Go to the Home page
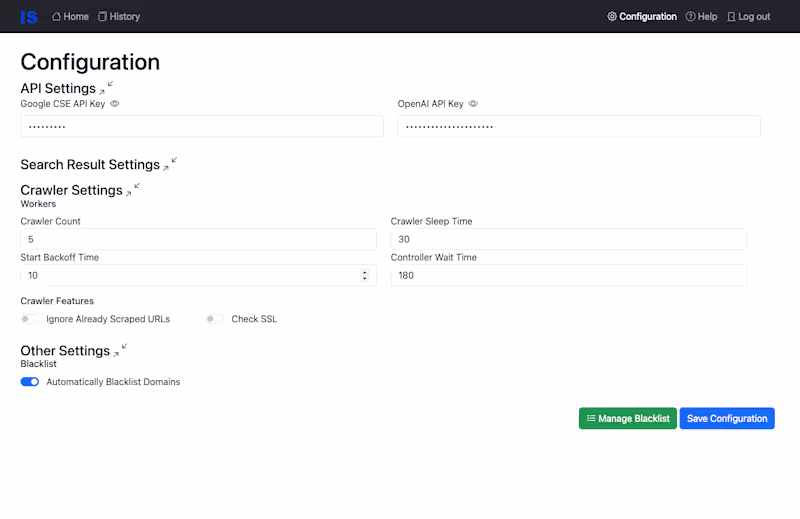 tap(70, 17)
